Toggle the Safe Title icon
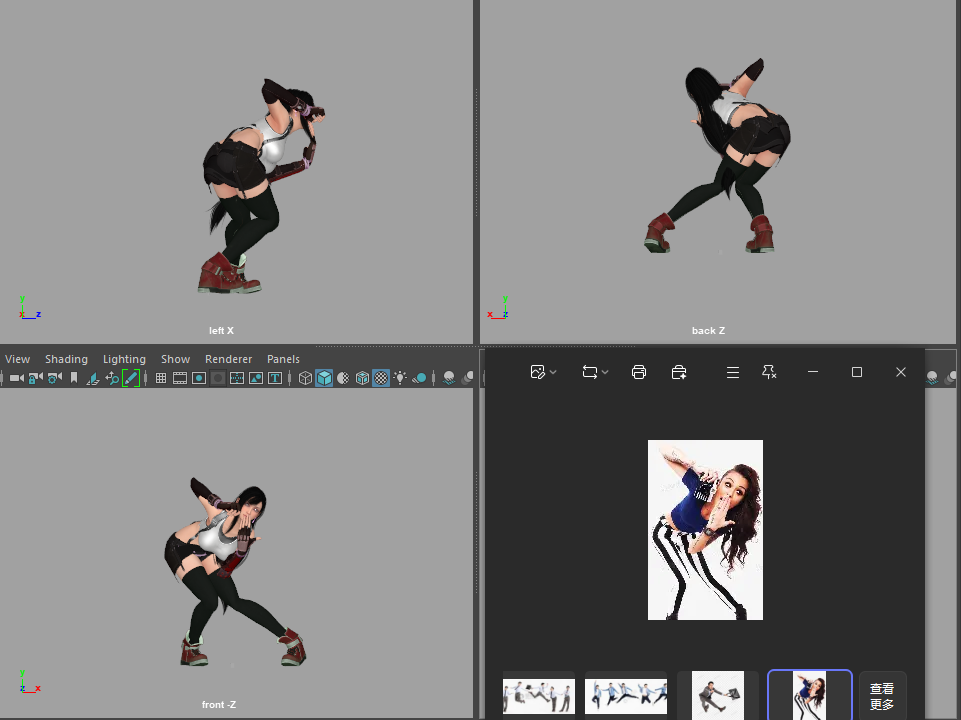 point(275,378)
